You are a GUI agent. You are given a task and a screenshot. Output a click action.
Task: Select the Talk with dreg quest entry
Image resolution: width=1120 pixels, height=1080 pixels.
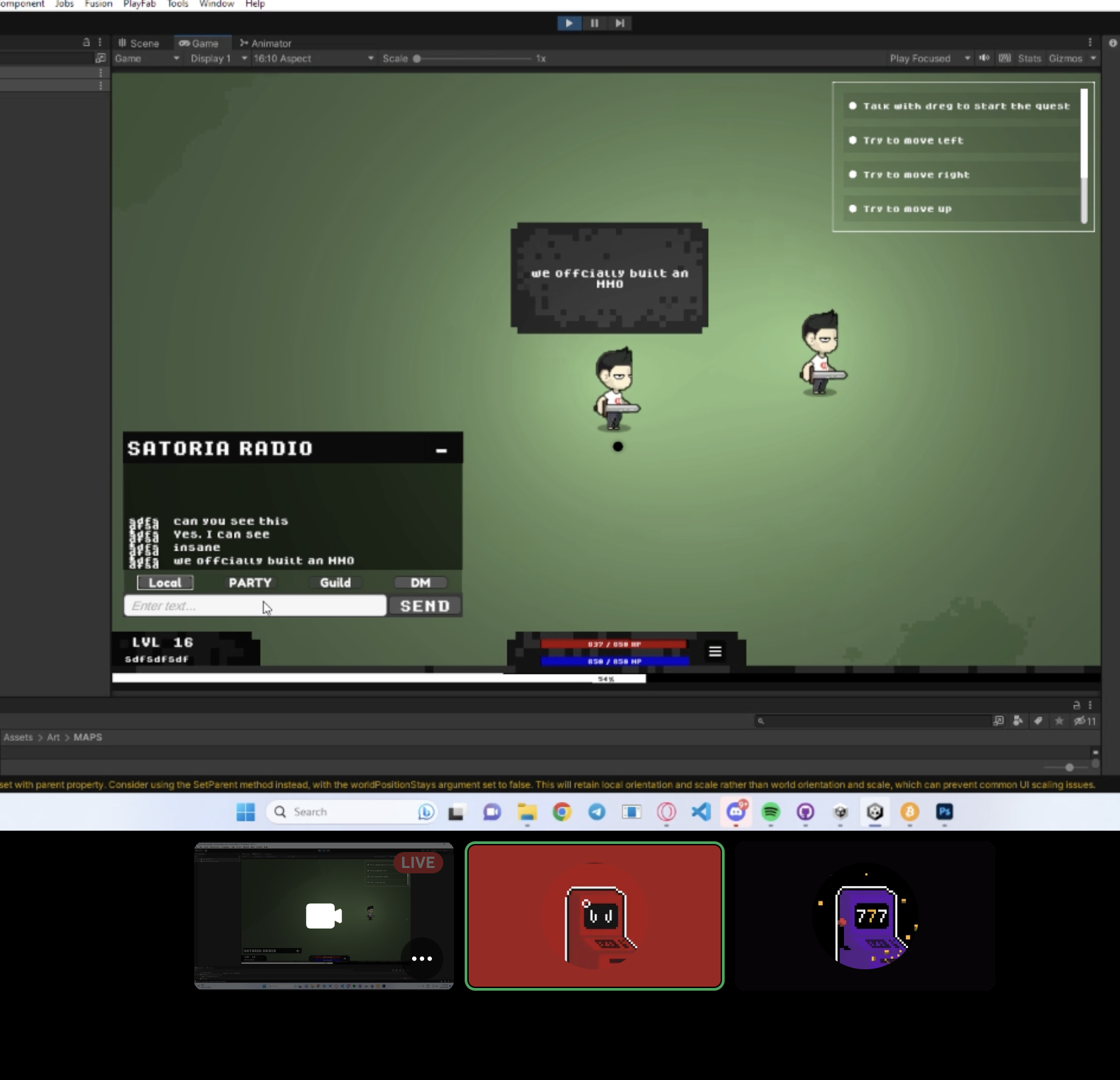[961, 106]
